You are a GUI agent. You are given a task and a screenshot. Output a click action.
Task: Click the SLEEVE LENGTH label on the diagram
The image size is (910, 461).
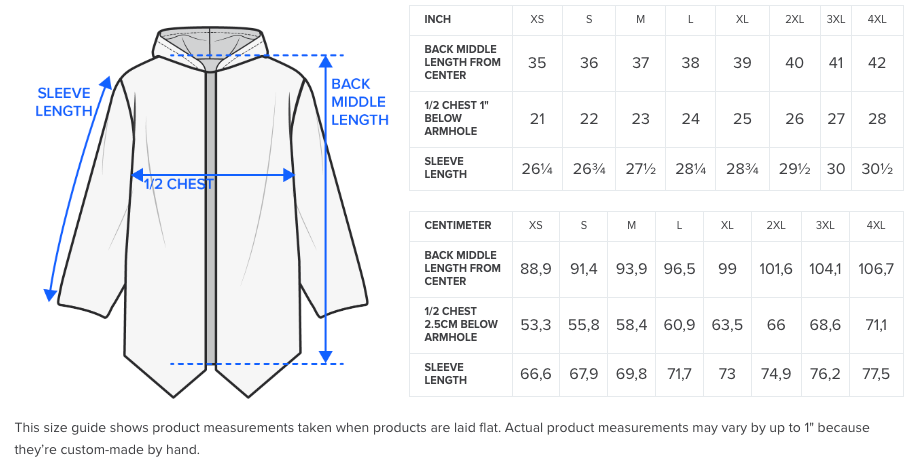(x=63, y=102)
